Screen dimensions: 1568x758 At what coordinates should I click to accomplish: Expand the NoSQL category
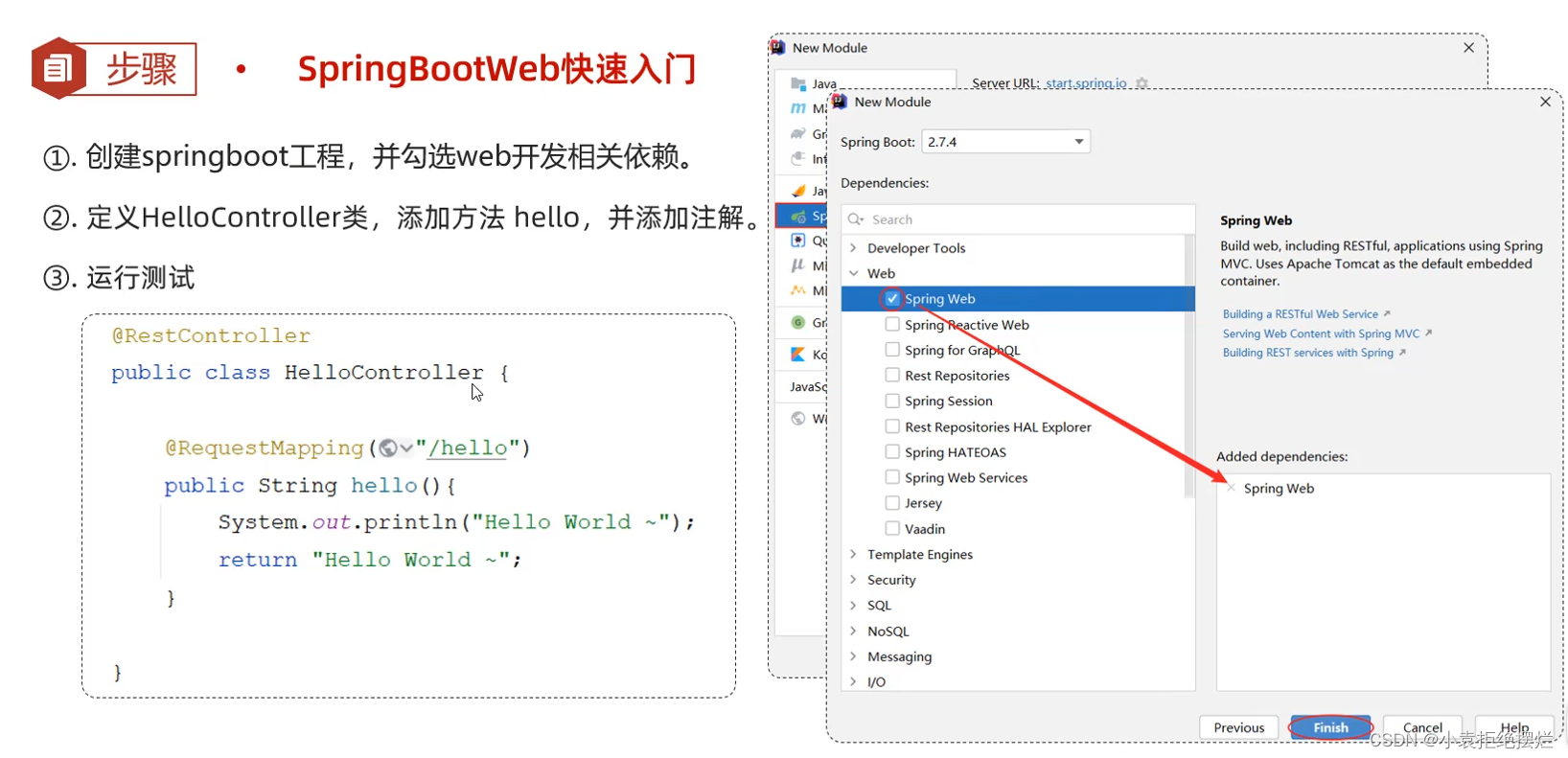click(854, 631)
